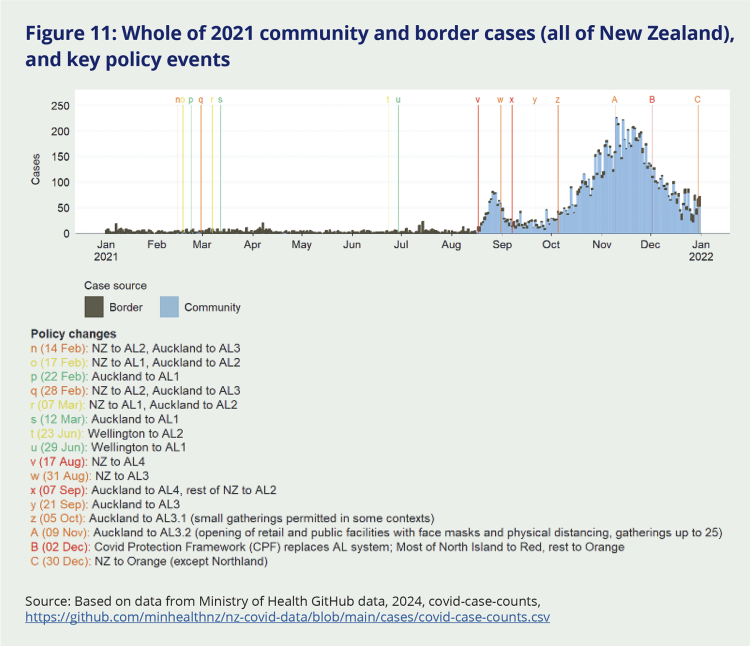This screenshot has height=646, width=750.
Task: Click 'B (02 Dec): Covid Protection Framework' entry
Action: tap(328, 547)
